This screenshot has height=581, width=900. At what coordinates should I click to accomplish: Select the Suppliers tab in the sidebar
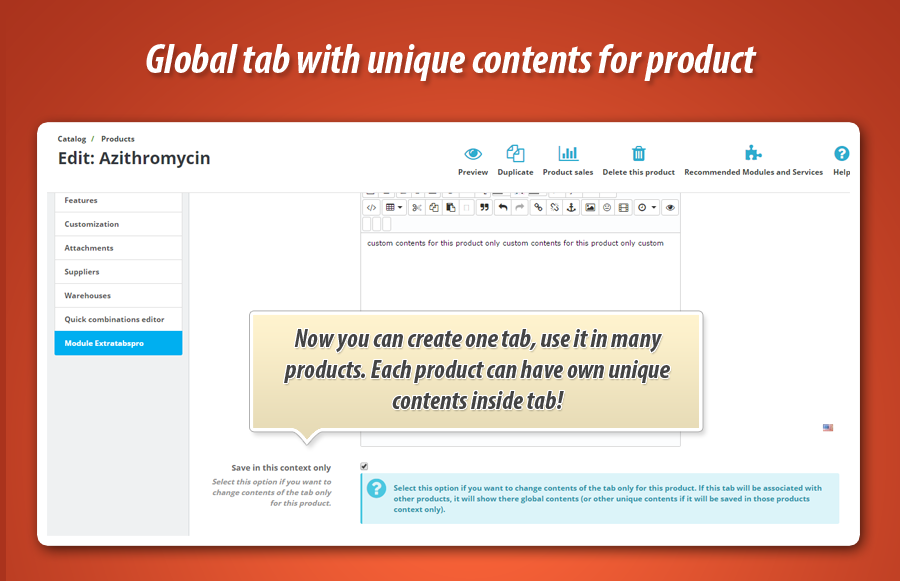pos(118,271)
